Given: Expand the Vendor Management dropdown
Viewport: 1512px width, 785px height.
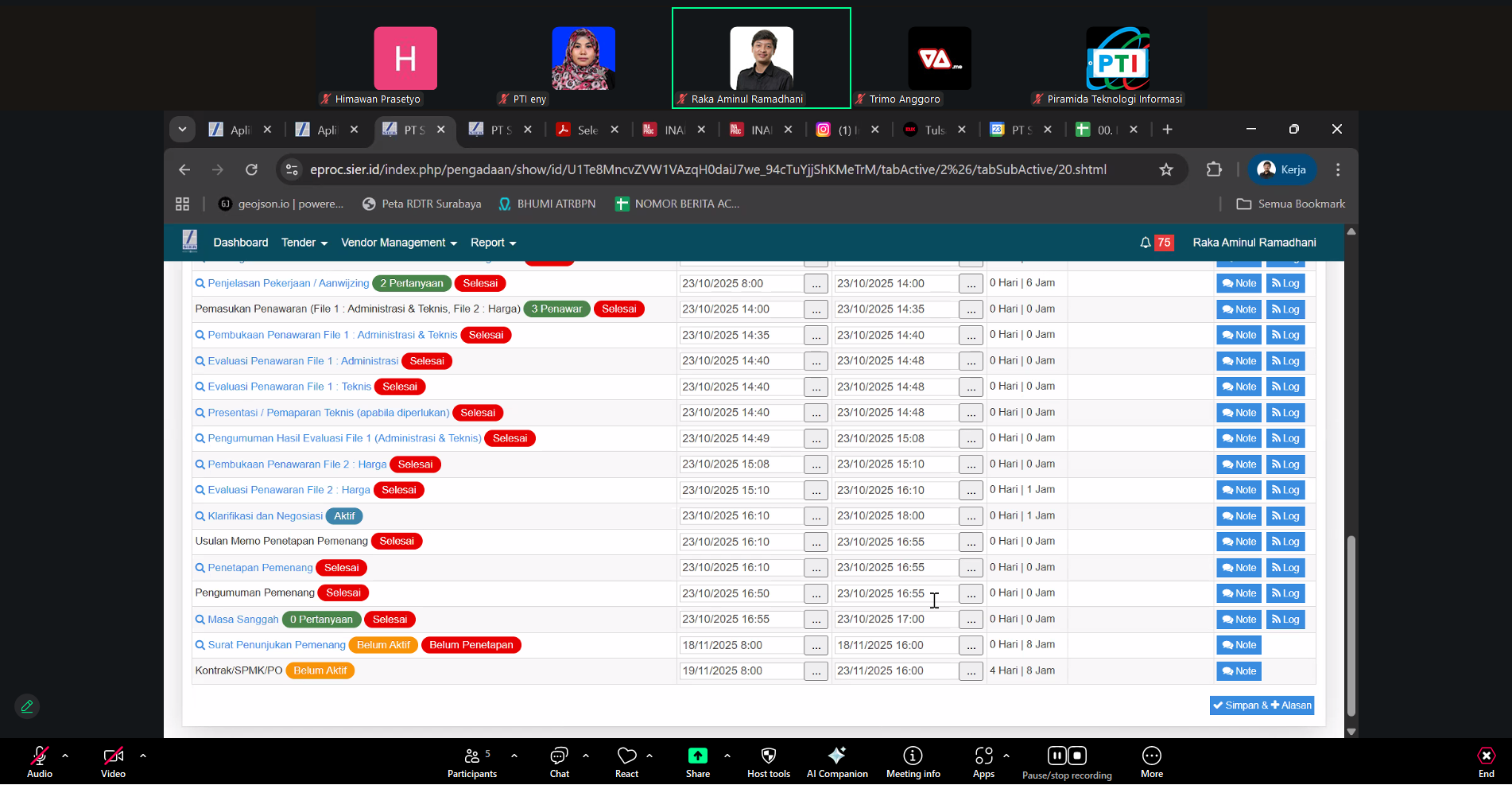Looking at the screenshot, I should point(398,243).
